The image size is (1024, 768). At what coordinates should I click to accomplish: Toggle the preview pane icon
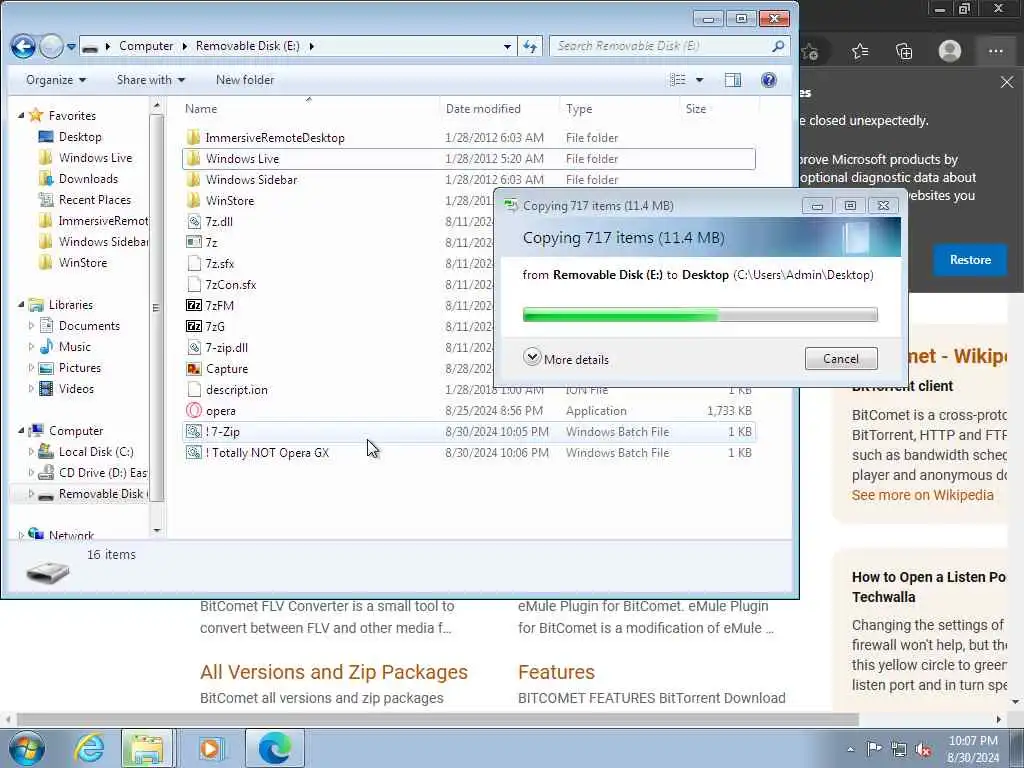(733, 80)
